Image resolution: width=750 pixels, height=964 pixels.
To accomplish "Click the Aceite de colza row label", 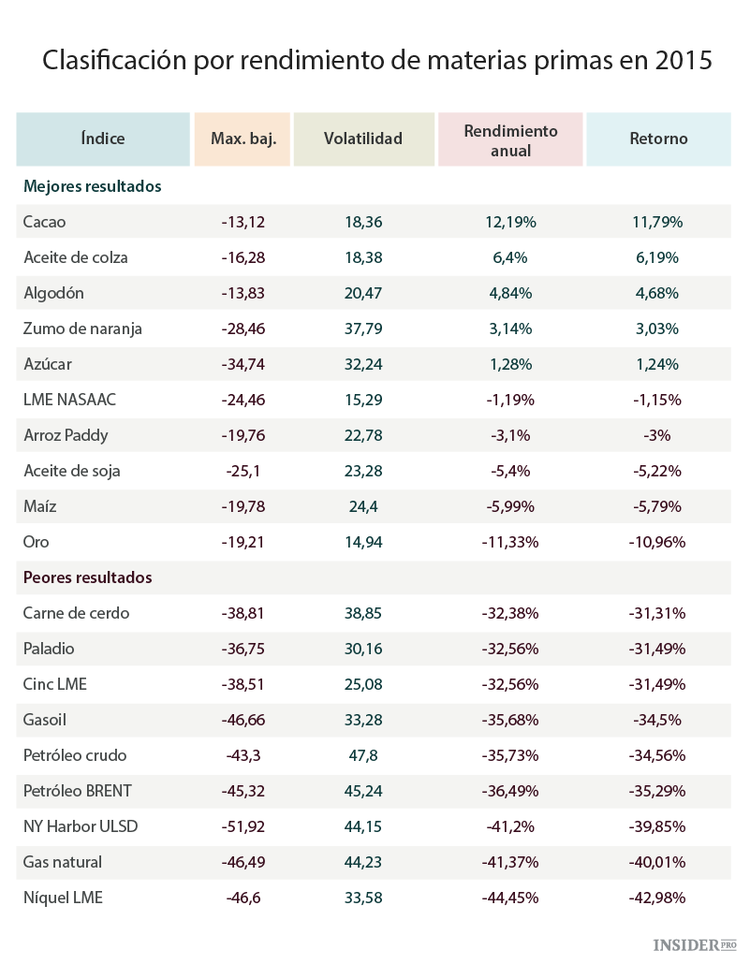I will coord(76,257).
